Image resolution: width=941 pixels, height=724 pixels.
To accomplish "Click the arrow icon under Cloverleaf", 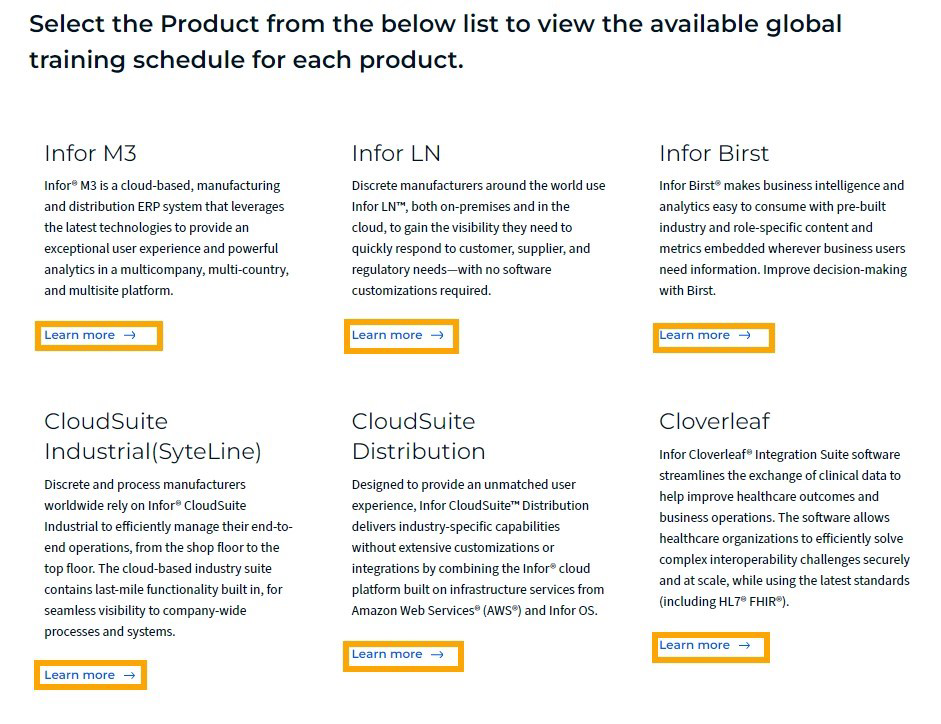I will (744, 646).
